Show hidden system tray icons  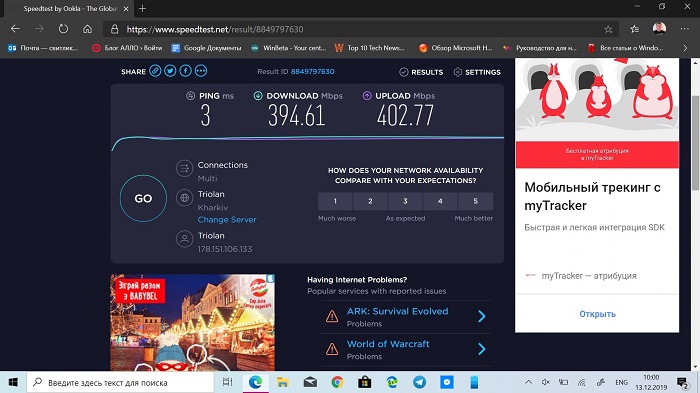(x=529, y=382)
